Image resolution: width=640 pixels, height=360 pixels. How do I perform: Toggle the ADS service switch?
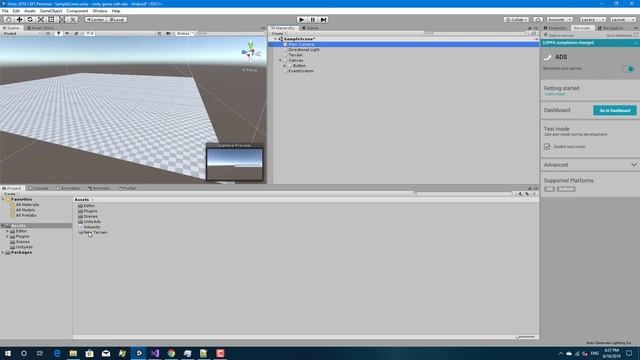[x=628, y=69]
